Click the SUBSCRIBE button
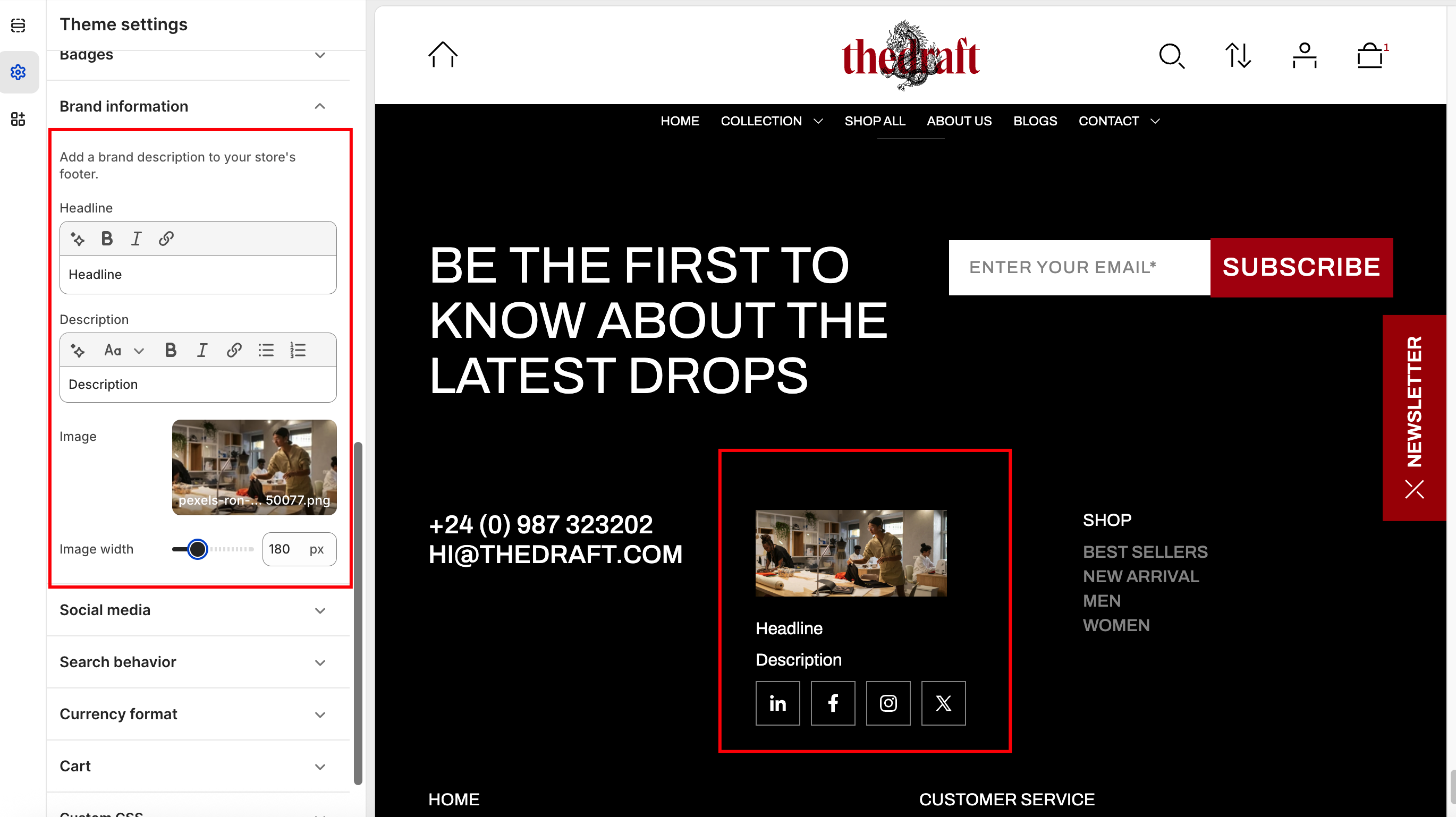 (x=1302, y=268)
